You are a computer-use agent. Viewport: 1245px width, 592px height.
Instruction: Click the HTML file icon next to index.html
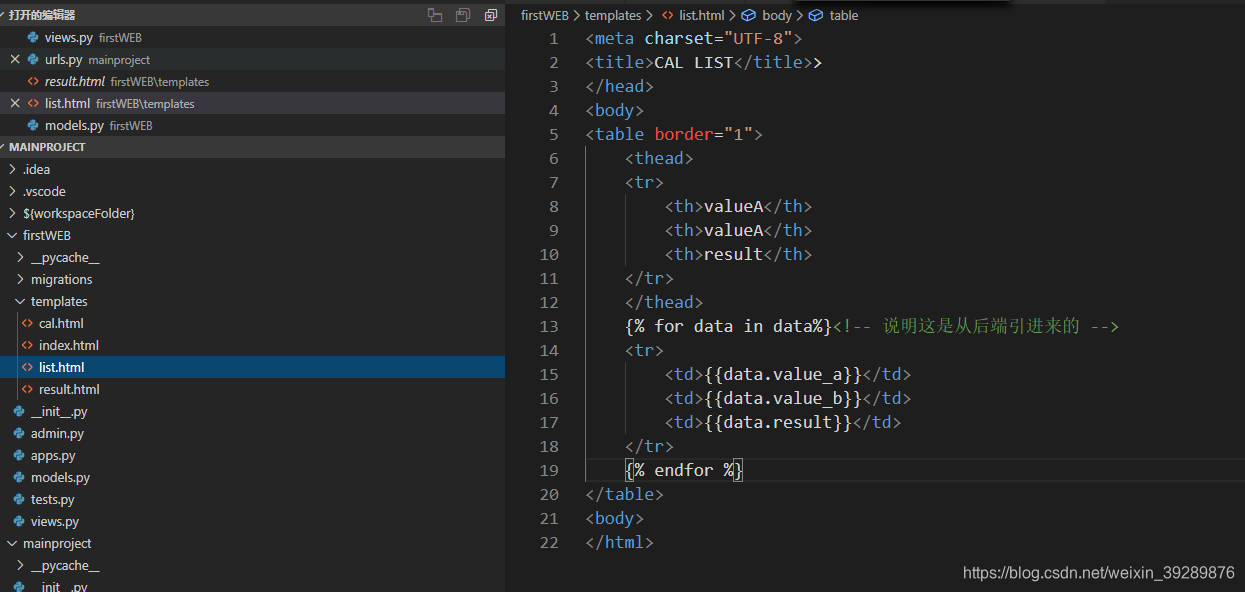(27, 345)
